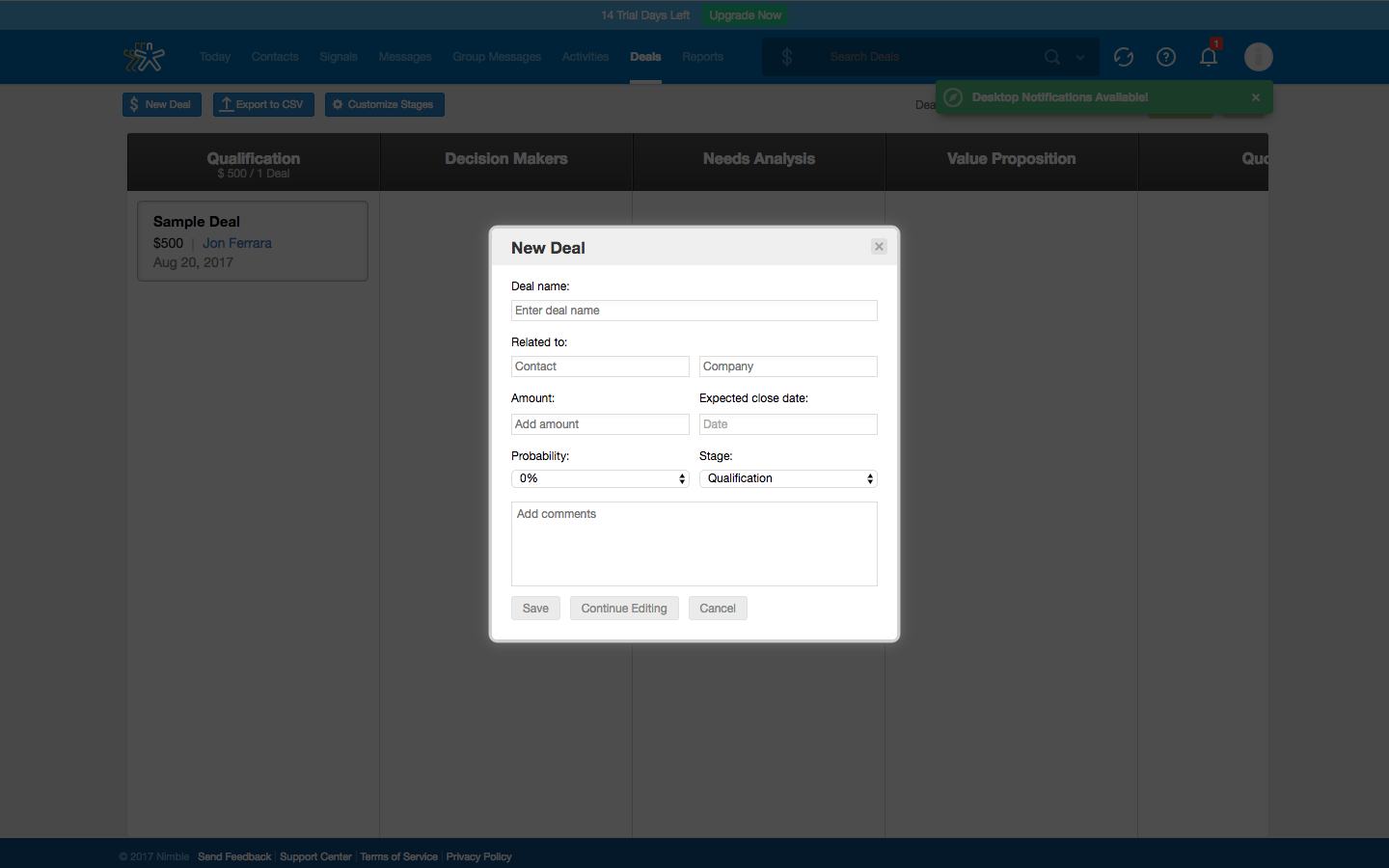Click the magnifier search icon
The image size is (1389, 868).
pos(1052,57)
